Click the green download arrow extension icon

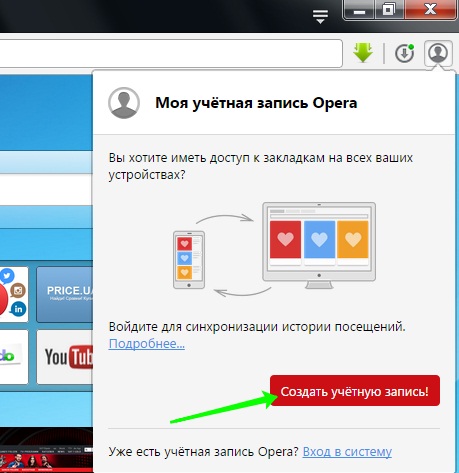pyautogui.click(x=363, y=52)
